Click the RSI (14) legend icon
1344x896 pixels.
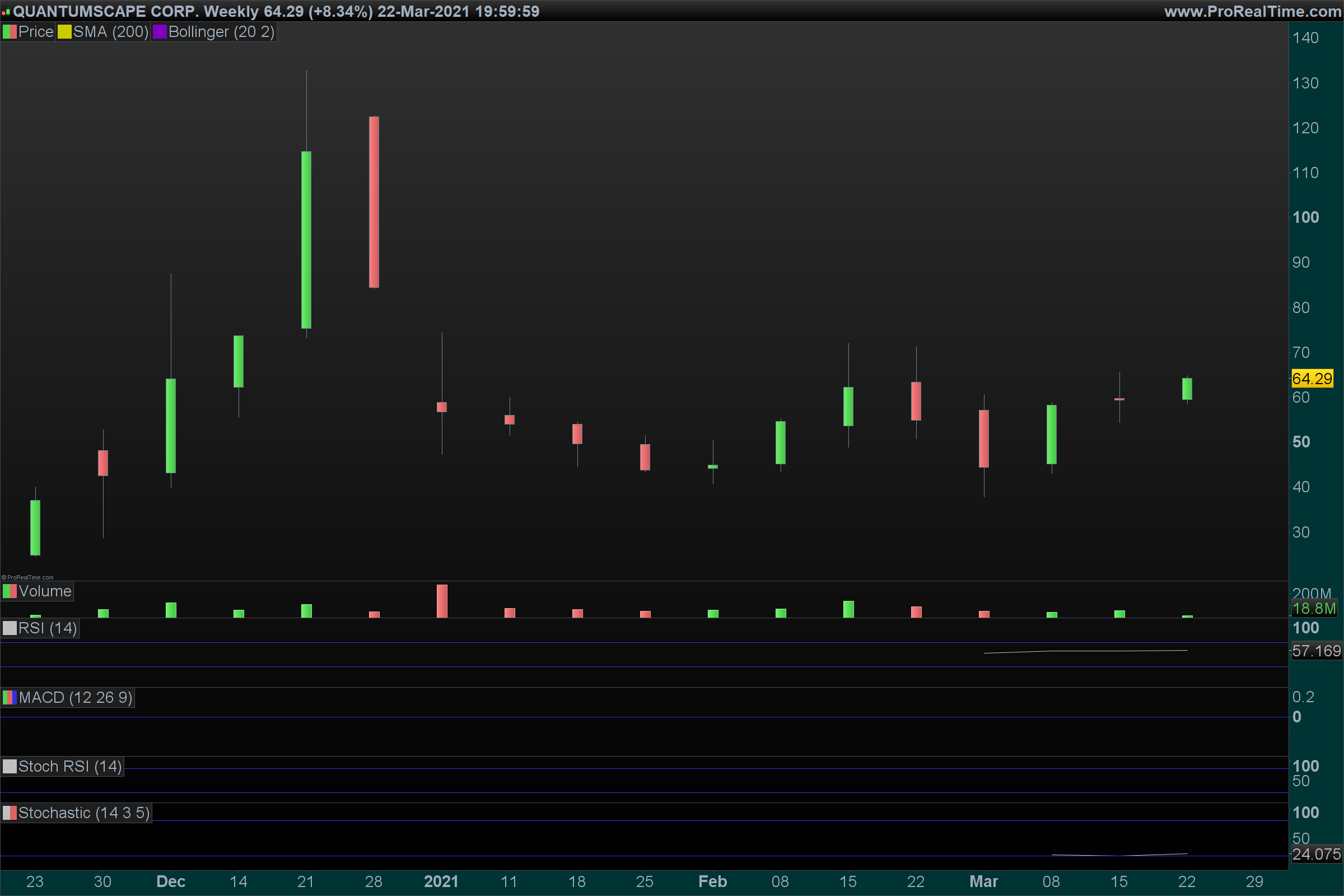click(10, 628)
